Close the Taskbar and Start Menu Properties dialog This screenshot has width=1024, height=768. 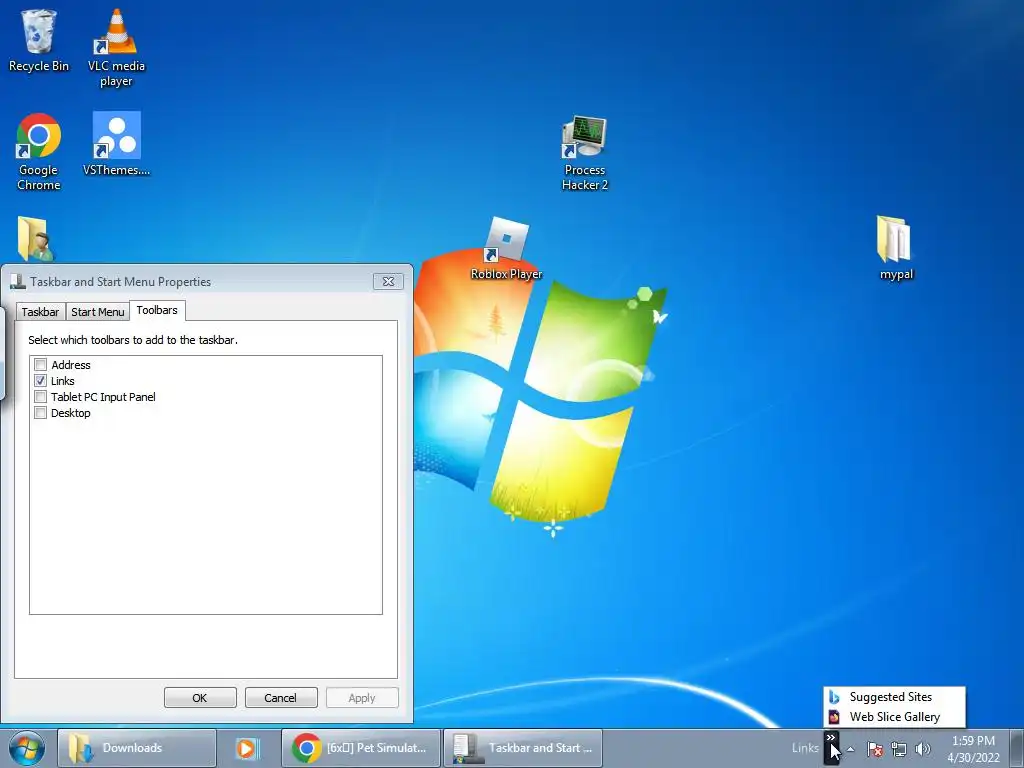click(388, 281)
